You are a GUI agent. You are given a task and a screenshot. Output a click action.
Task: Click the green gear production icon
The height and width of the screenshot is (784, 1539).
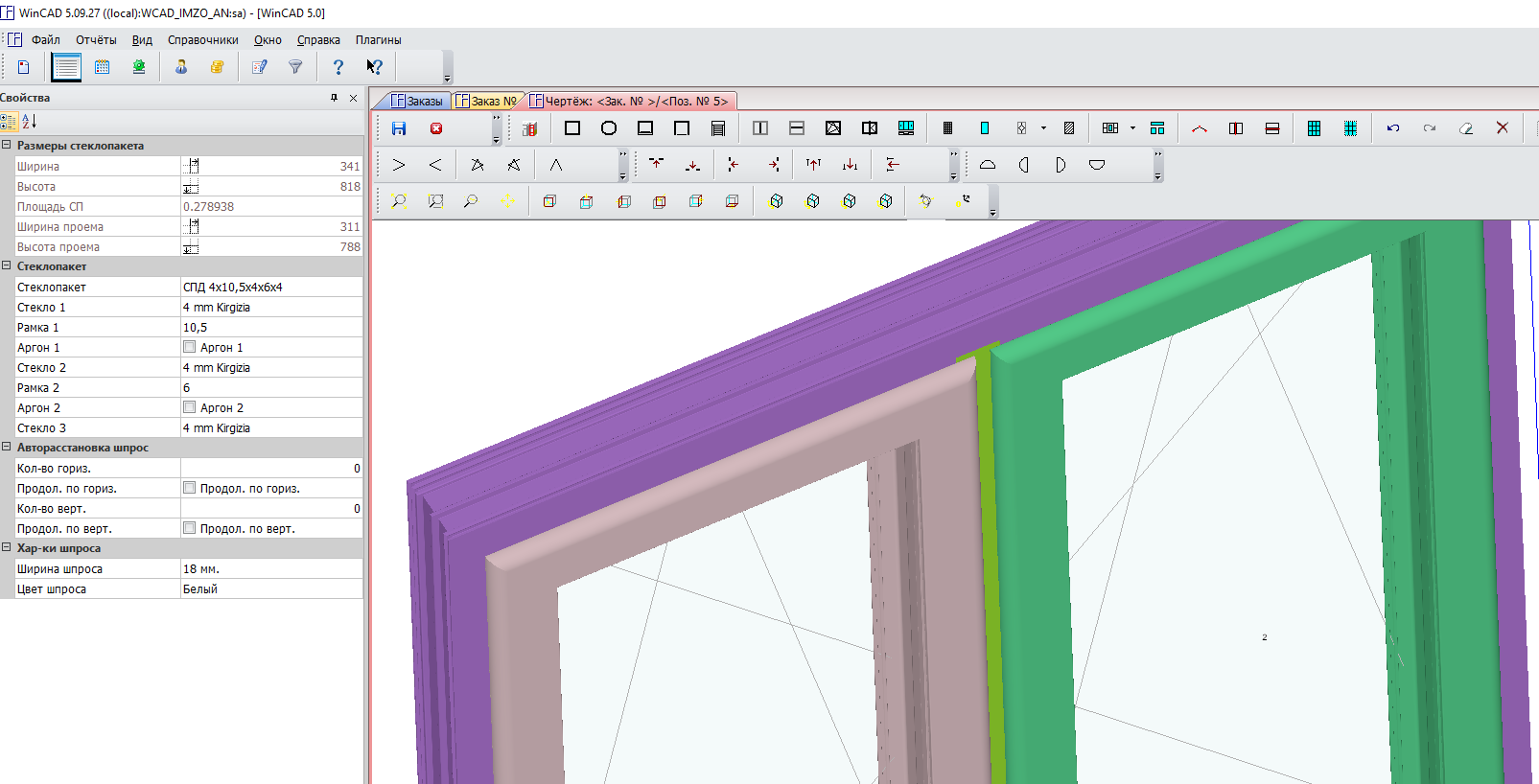pyautogui.click(x=139, y=67)
